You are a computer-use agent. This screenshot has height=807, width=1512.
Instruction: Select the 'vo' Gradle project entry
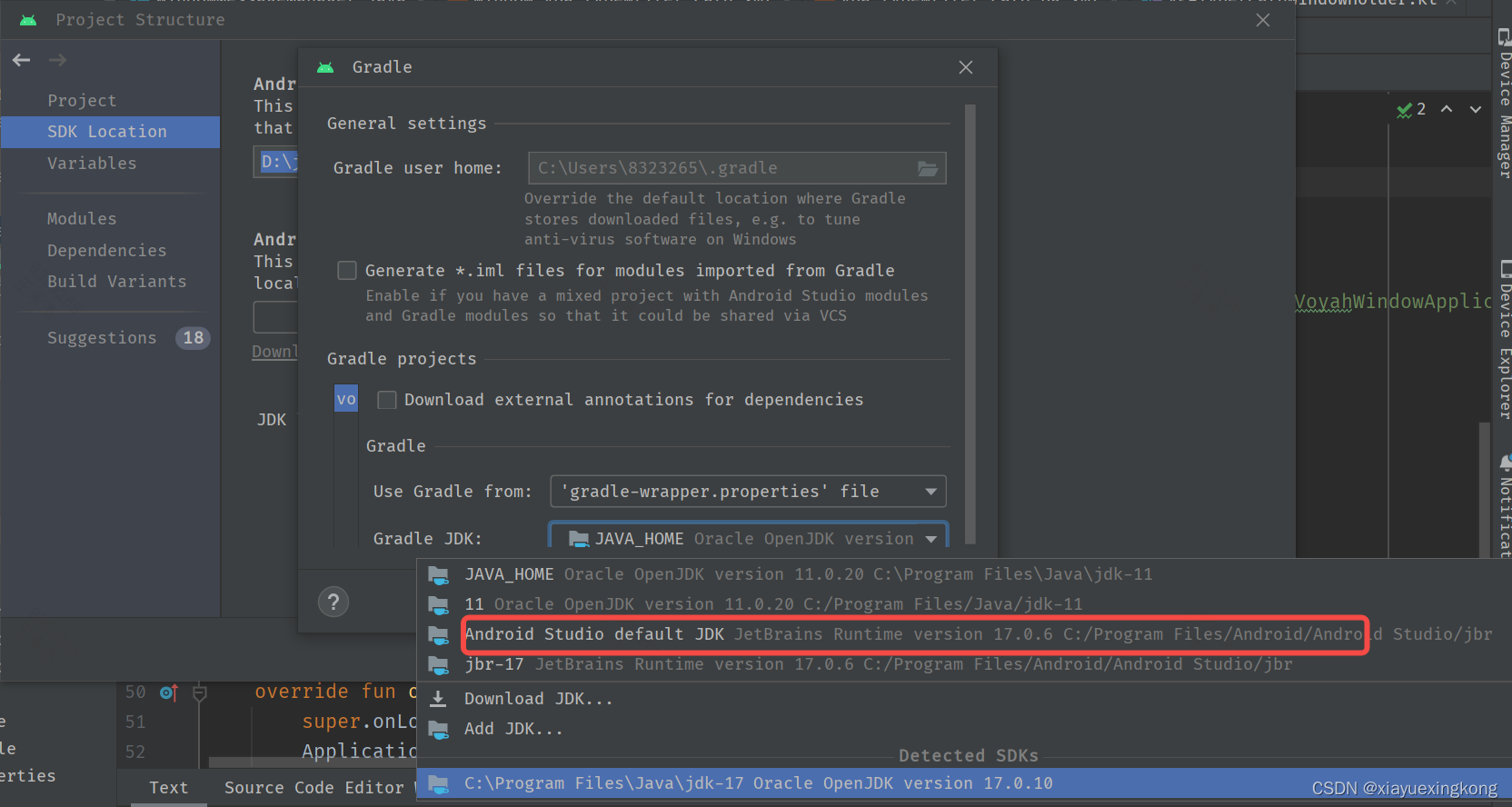[x=346, y=399]
